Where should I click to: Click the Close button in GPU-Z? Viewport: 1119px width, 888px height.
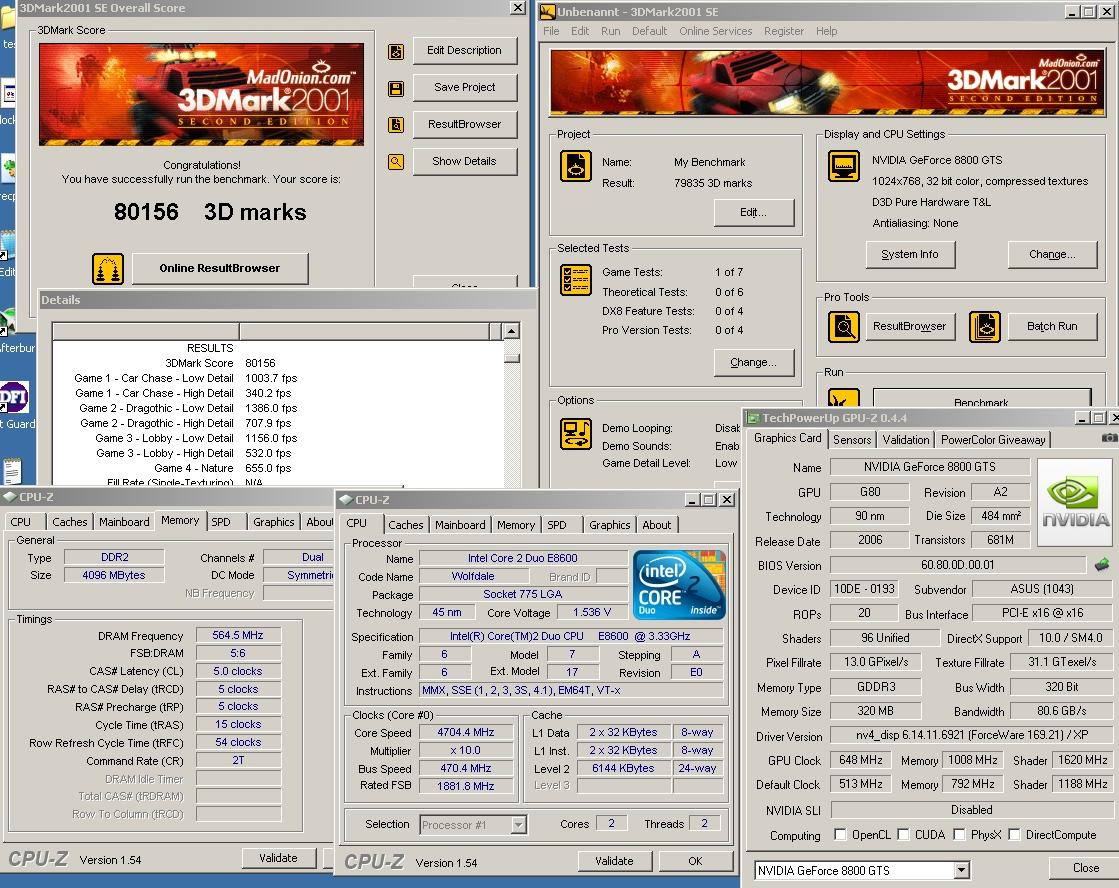click(1085, 868)
